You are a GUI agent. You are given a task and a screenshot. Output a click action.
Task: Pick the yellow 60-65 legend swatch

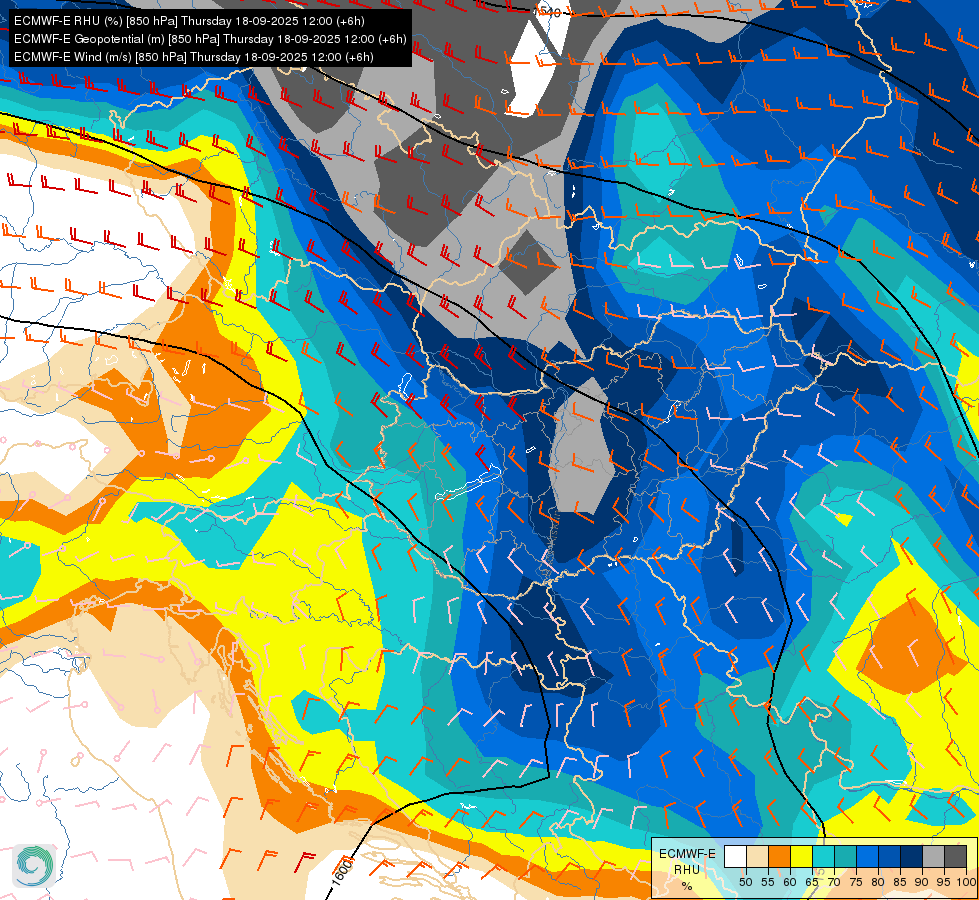pyautogui.click(x=801, y=856)
